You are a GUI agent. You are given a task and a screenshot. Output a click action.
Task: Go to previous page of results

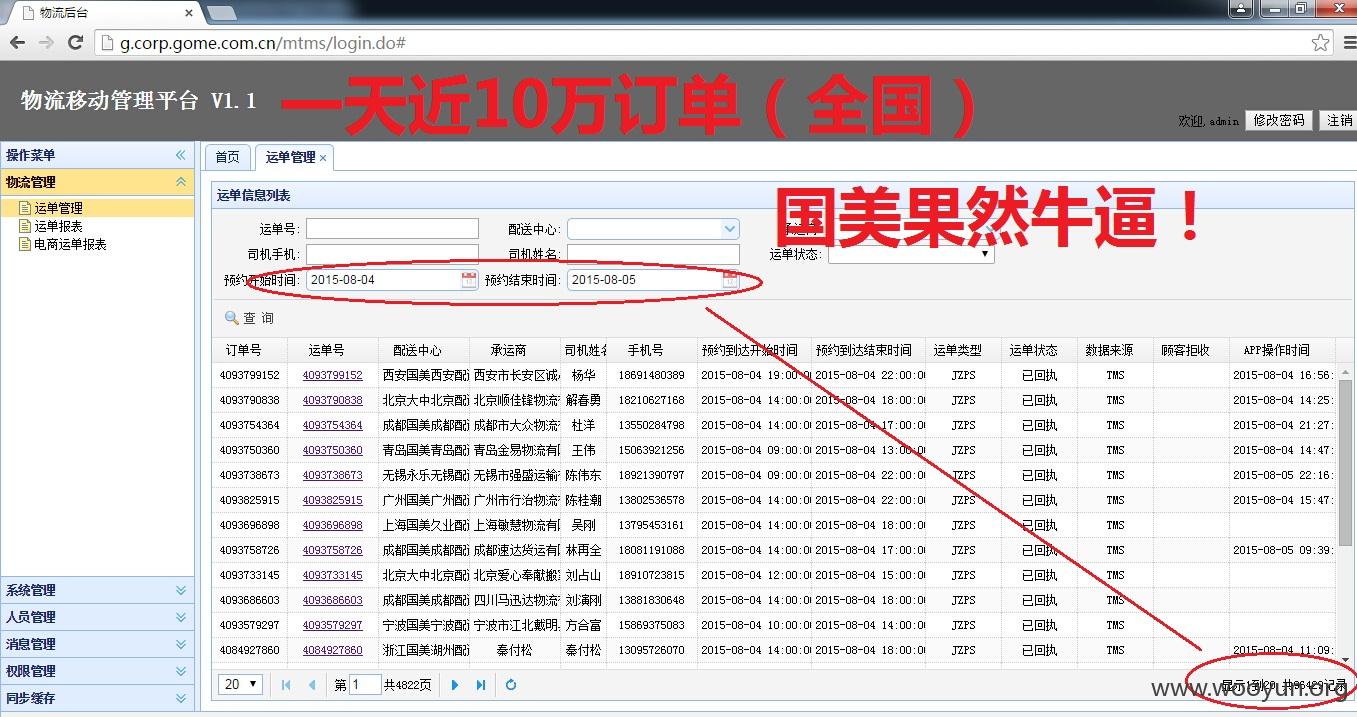312,685
